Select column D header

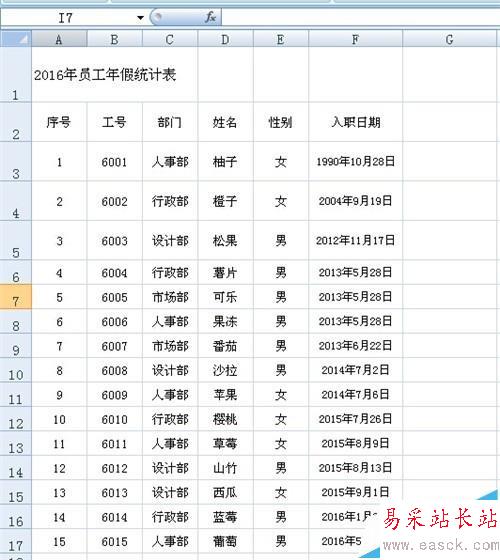[225, 39]
